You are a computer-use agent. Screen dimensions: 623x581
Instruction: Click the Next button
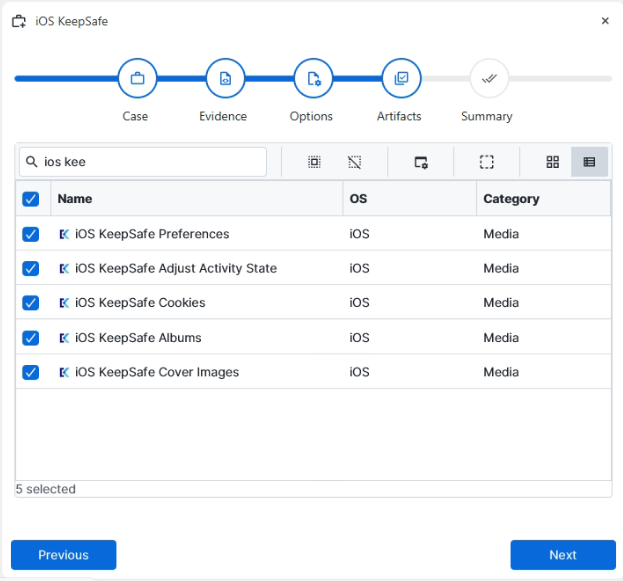coord(563,555)
